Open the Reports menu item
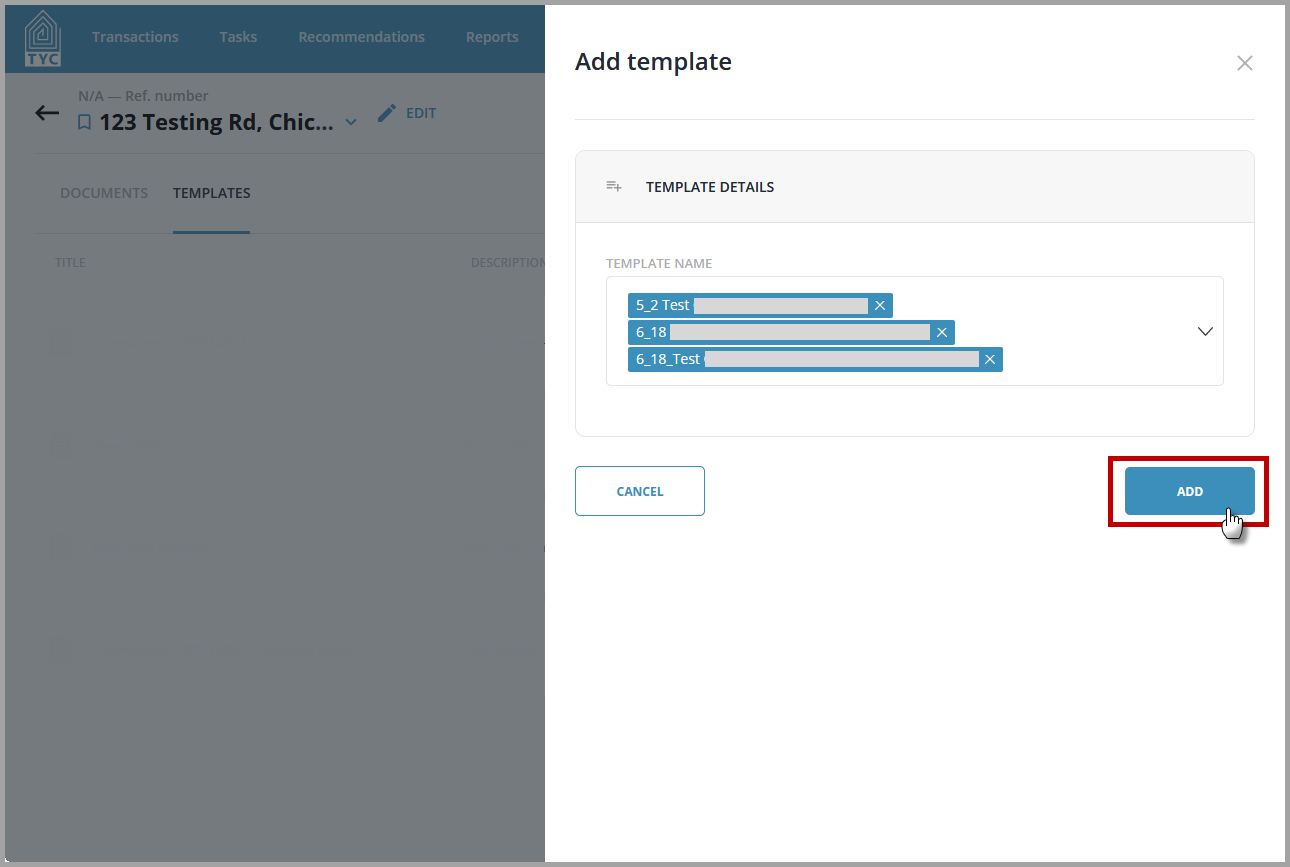The height and width of the screenshot is (867, 1290). [x=492, y=37]
